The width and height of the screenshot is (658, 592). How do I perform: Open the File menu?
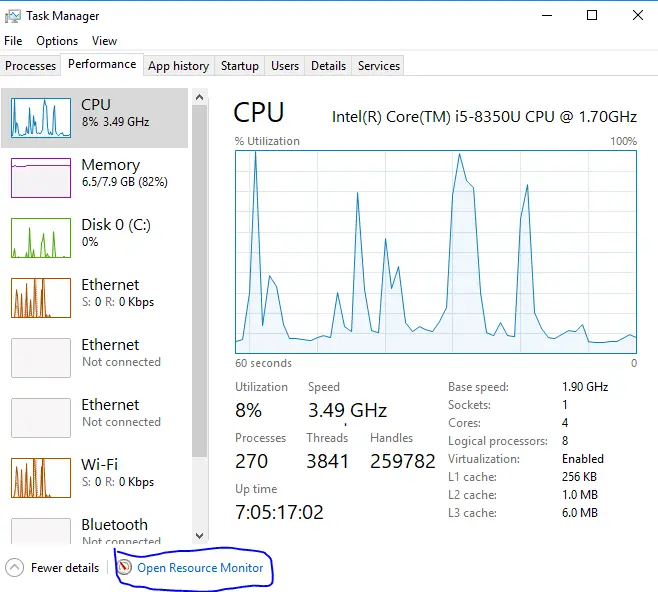[x=13, y=41]
